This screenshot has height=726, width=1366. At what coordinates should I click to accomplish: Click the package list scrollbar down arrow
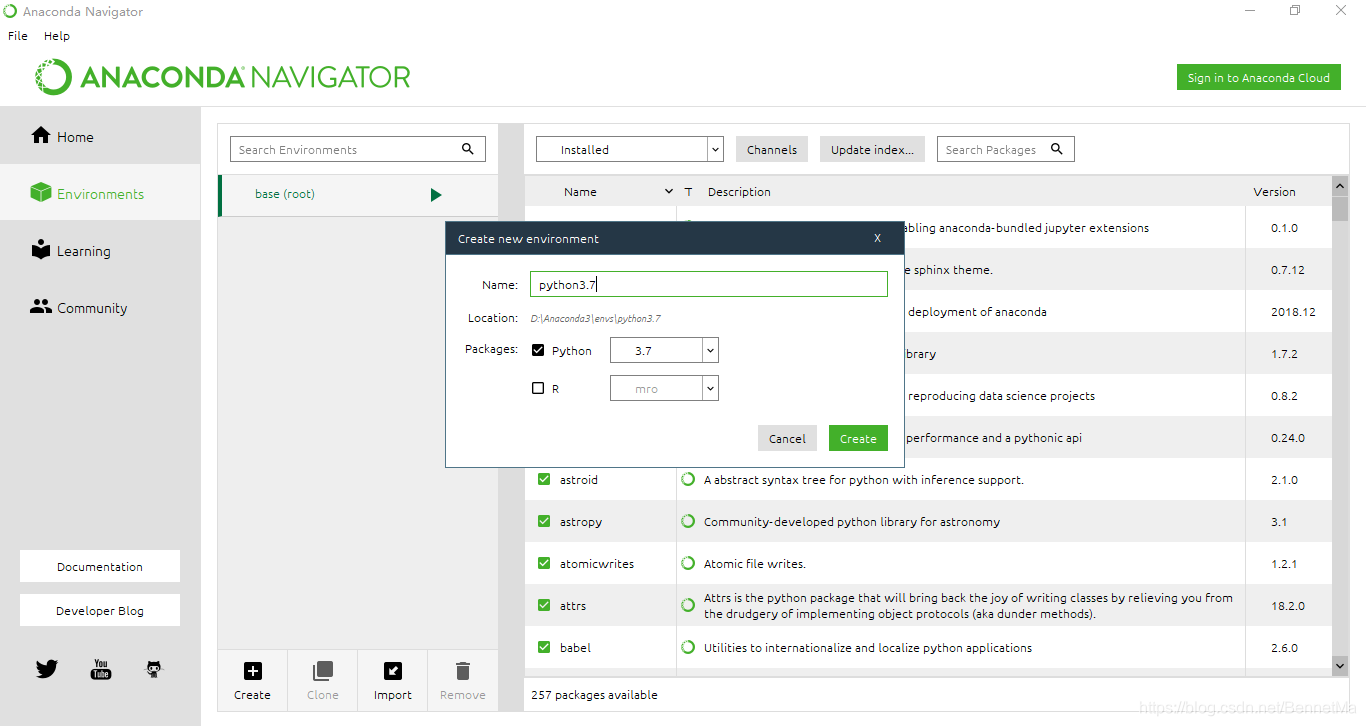[x=1340, y=665]
